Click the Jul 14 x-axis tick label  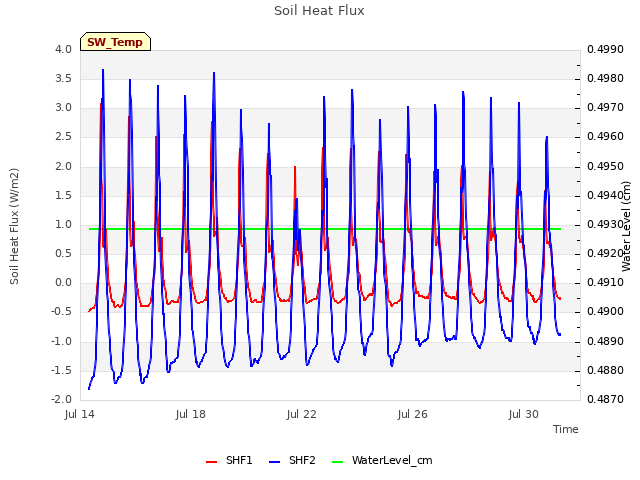pyautogui.click(x=80, y=414)
